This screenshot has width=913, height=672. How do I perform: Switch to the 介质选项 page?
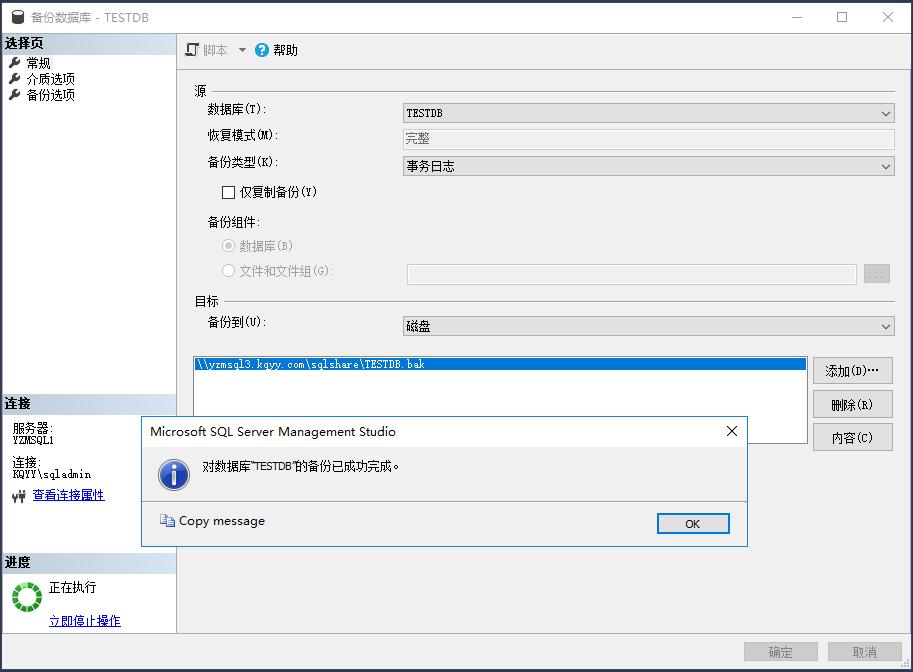[x=50, y=79]
